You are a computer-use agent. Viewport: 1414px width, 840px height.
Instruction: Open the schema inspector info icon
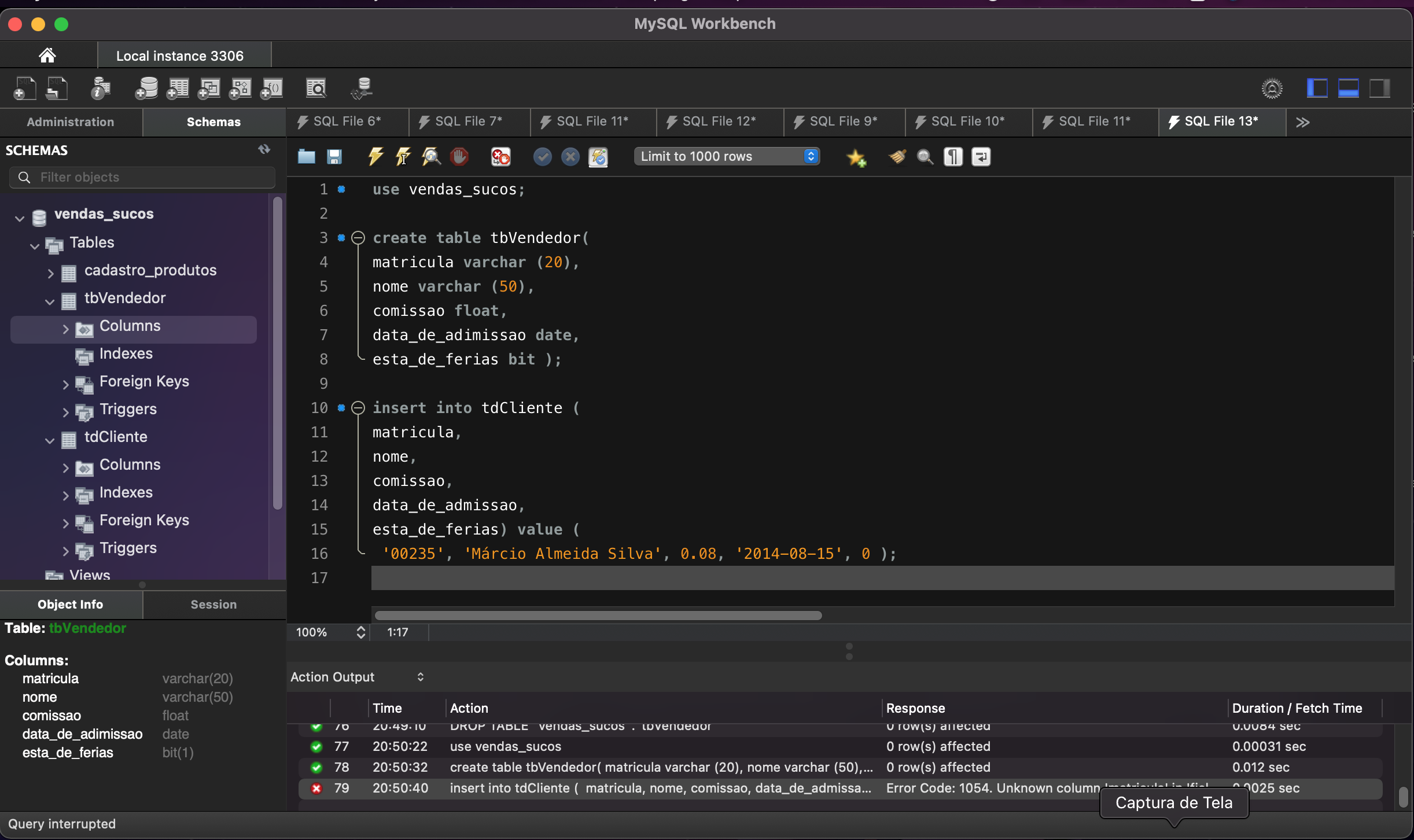point(101,89)
